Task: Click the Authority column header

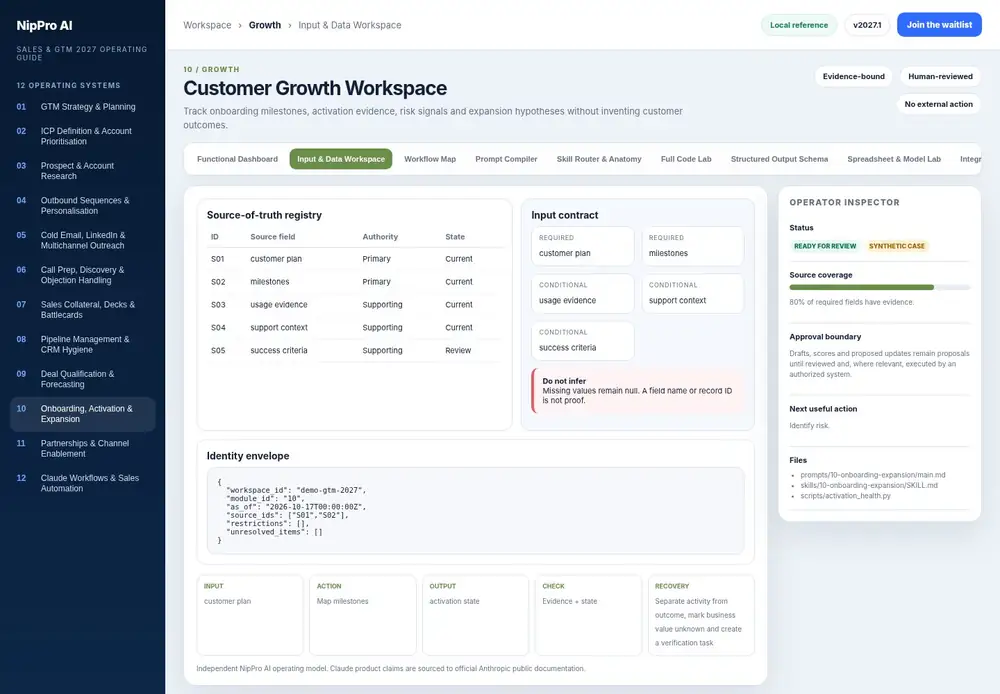Action: (x=380, y=237)
